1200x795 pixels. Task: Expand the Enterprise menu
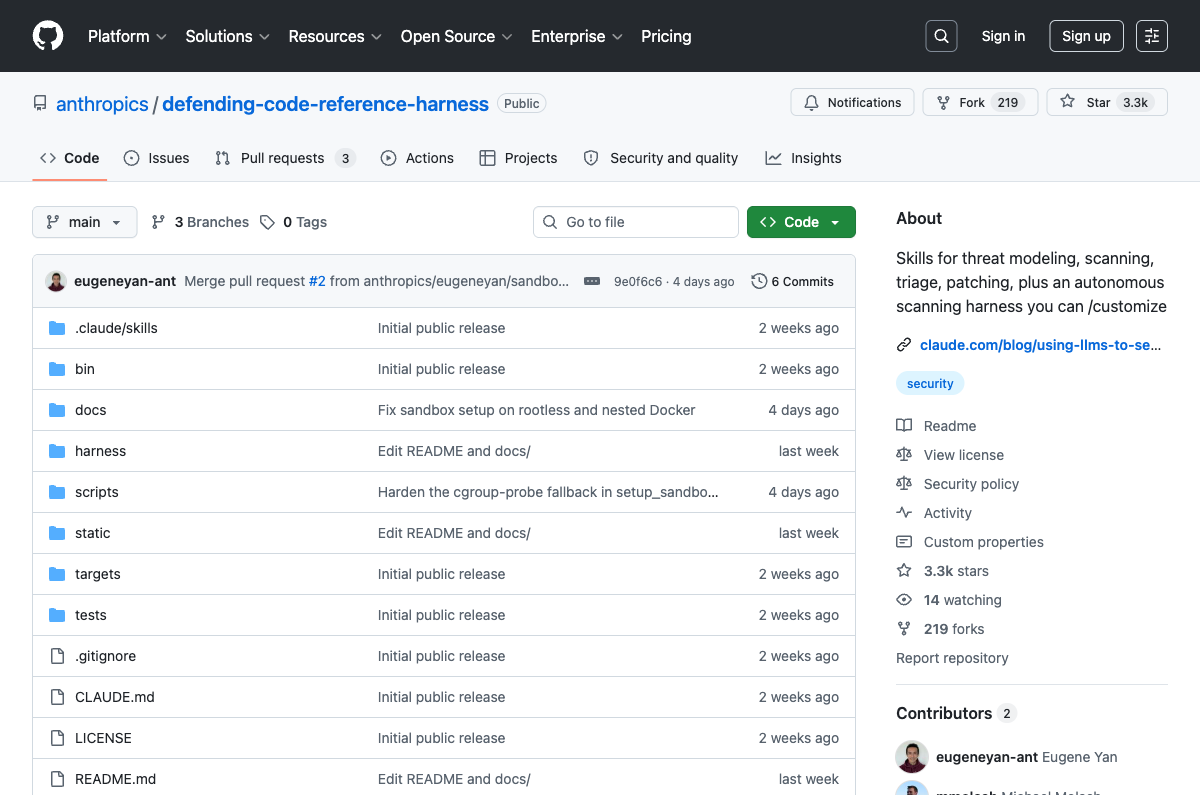pyautogui.click(x=577, y=36)
